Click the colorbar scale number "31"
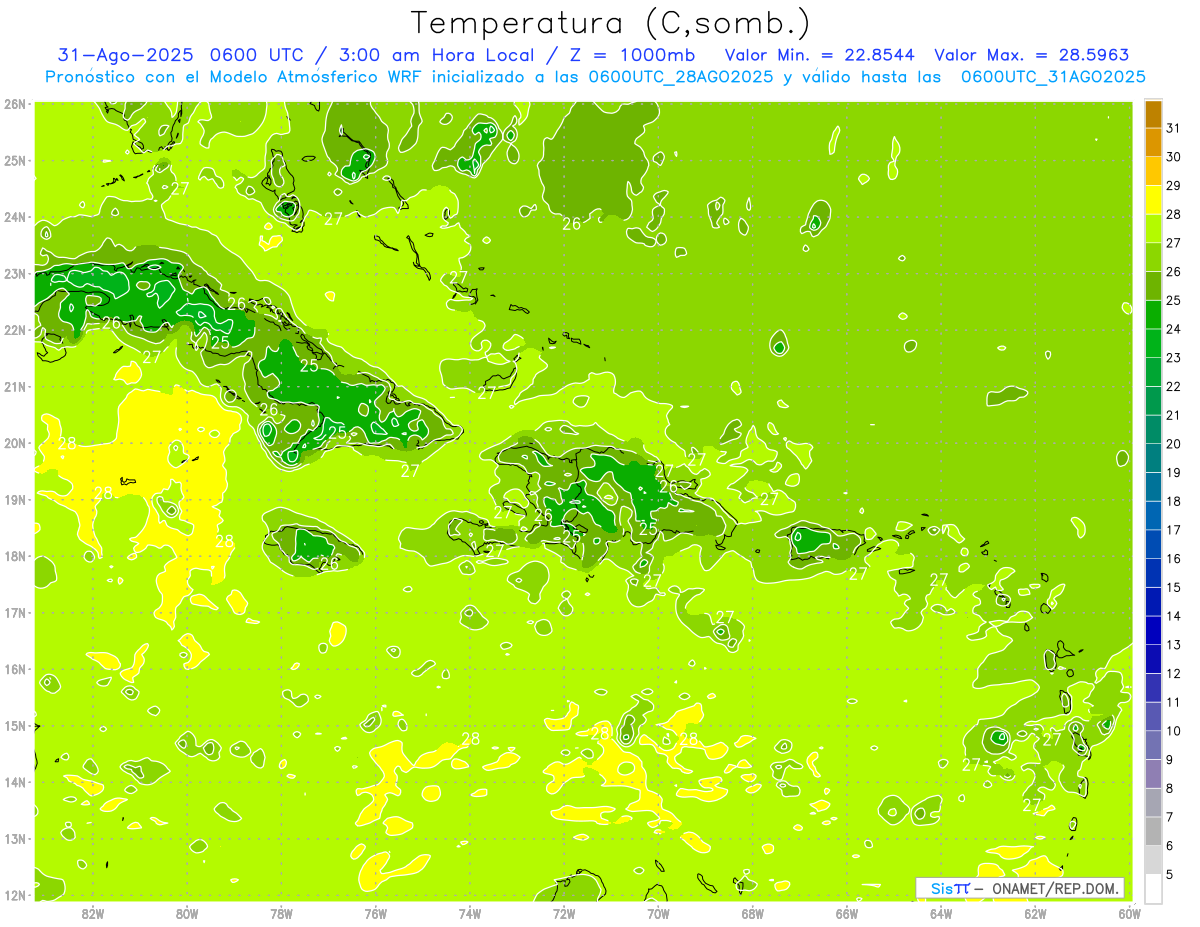This screenshot has width=1200, height=927. [x=1173, y=128]
